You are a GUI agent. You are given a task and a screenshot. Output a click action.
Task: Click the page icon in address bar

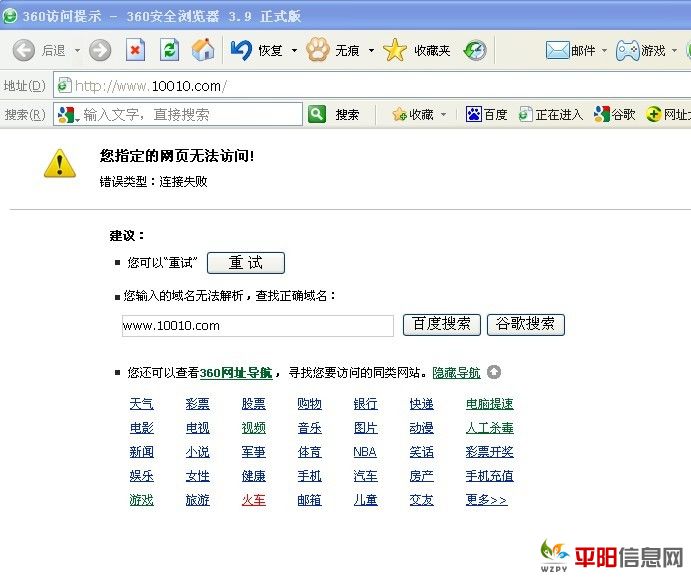point(64,85)
